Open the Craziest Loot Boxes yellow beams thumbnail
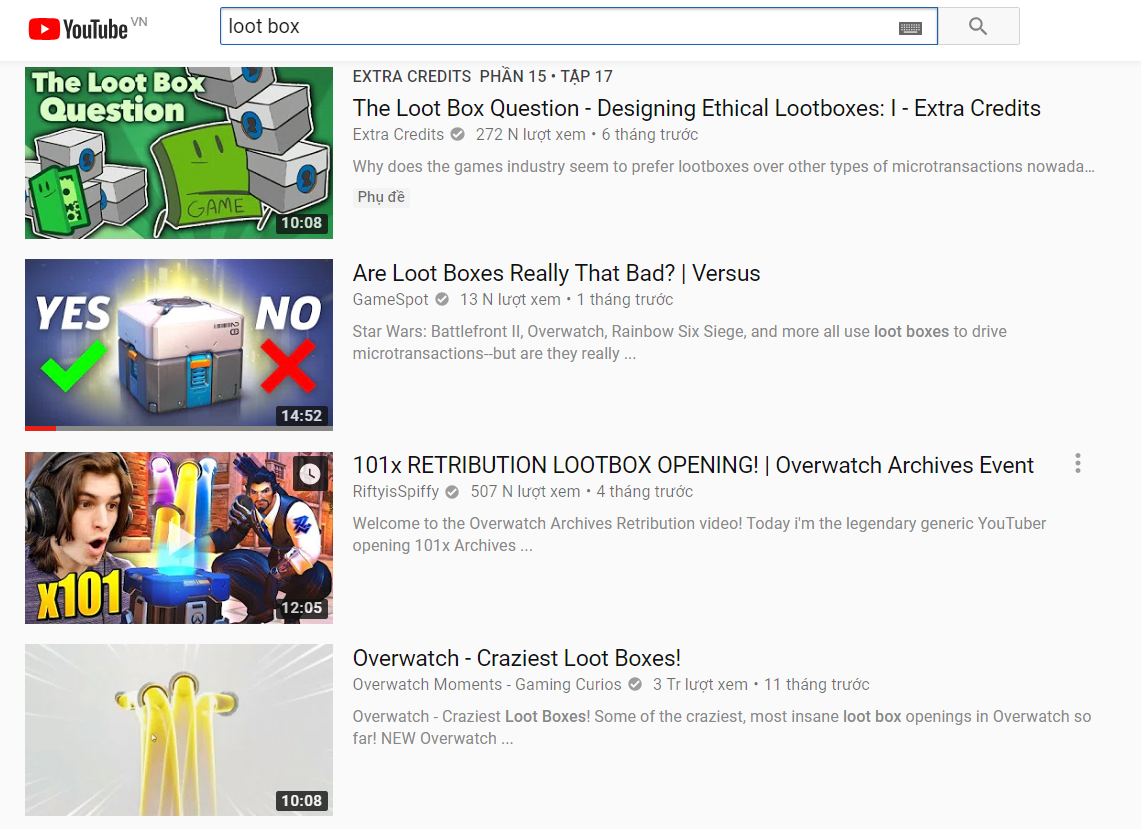This screenshot has width=1141, height=829. click(x=179, y=730)
